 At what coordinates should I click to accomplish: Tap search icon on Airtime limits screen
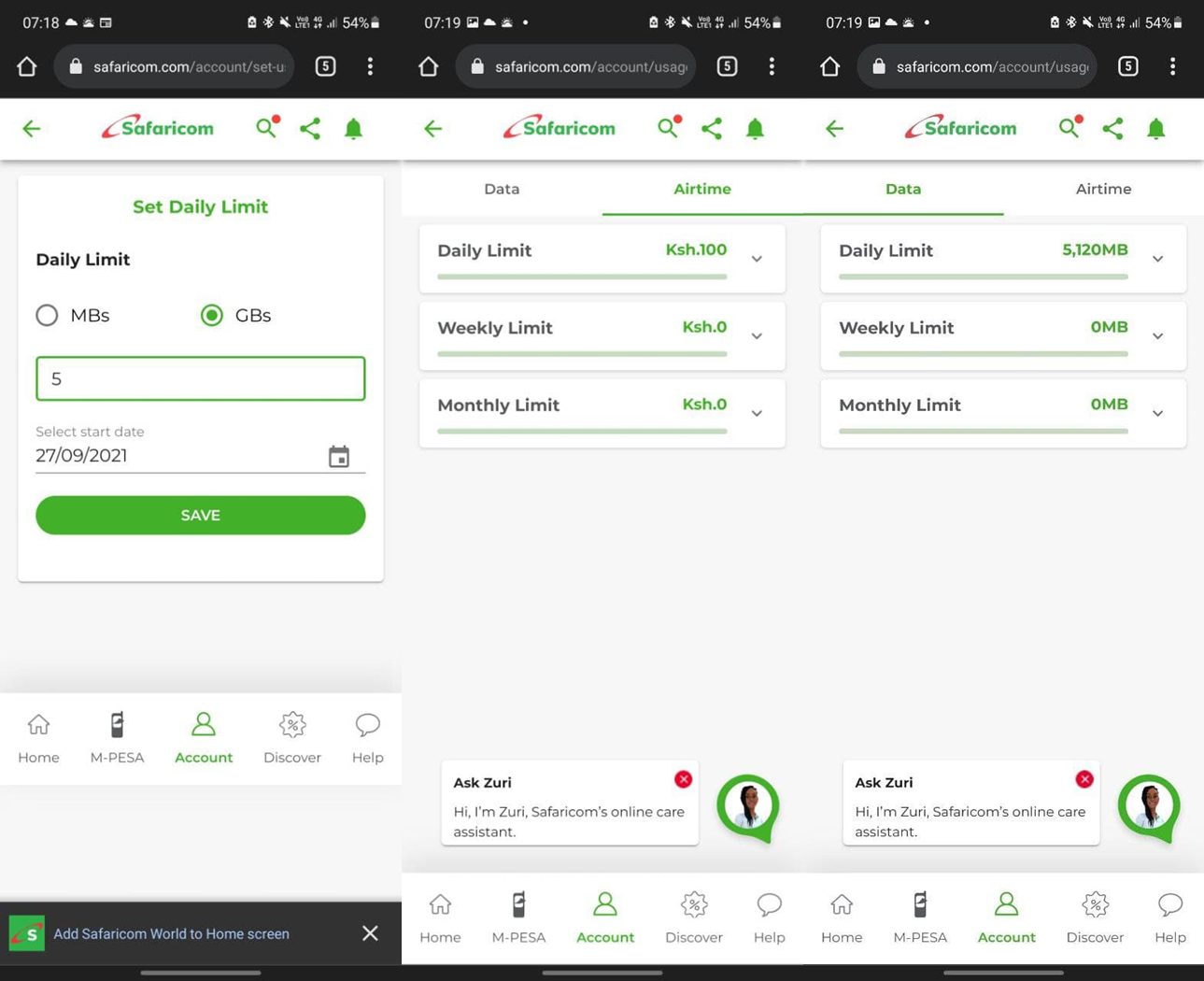click(x=669, y=127)
